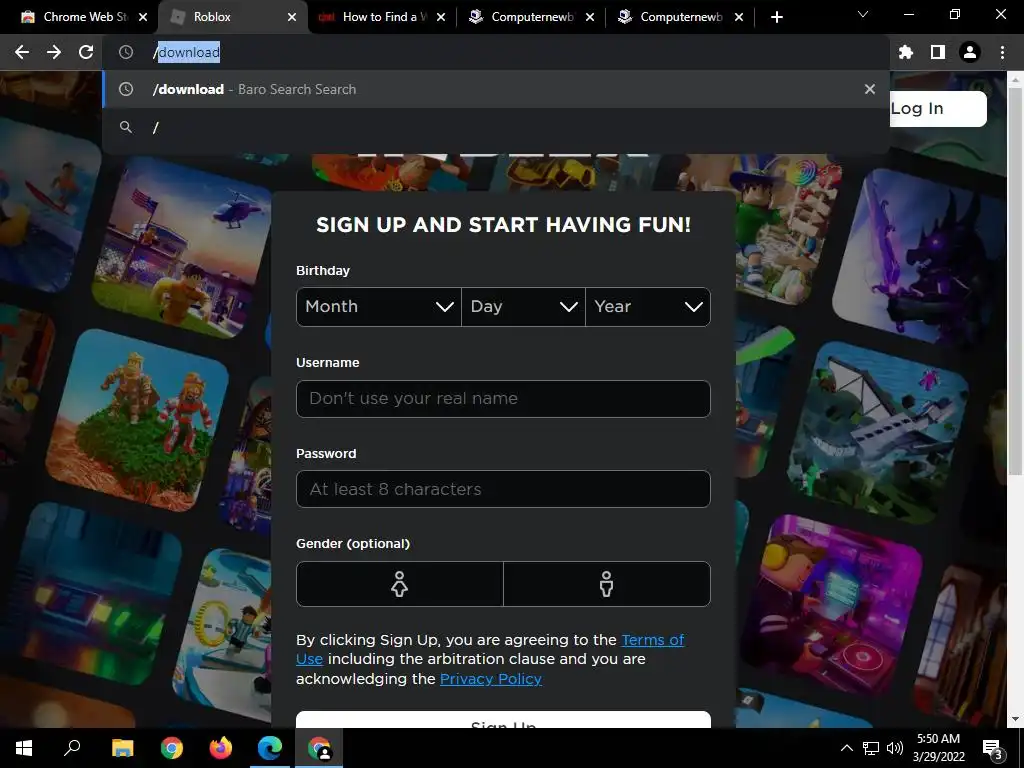Image resolution: width=1024 pixels, height=768 pixels.
Task: Open a new browser tab
Action: 776,17
